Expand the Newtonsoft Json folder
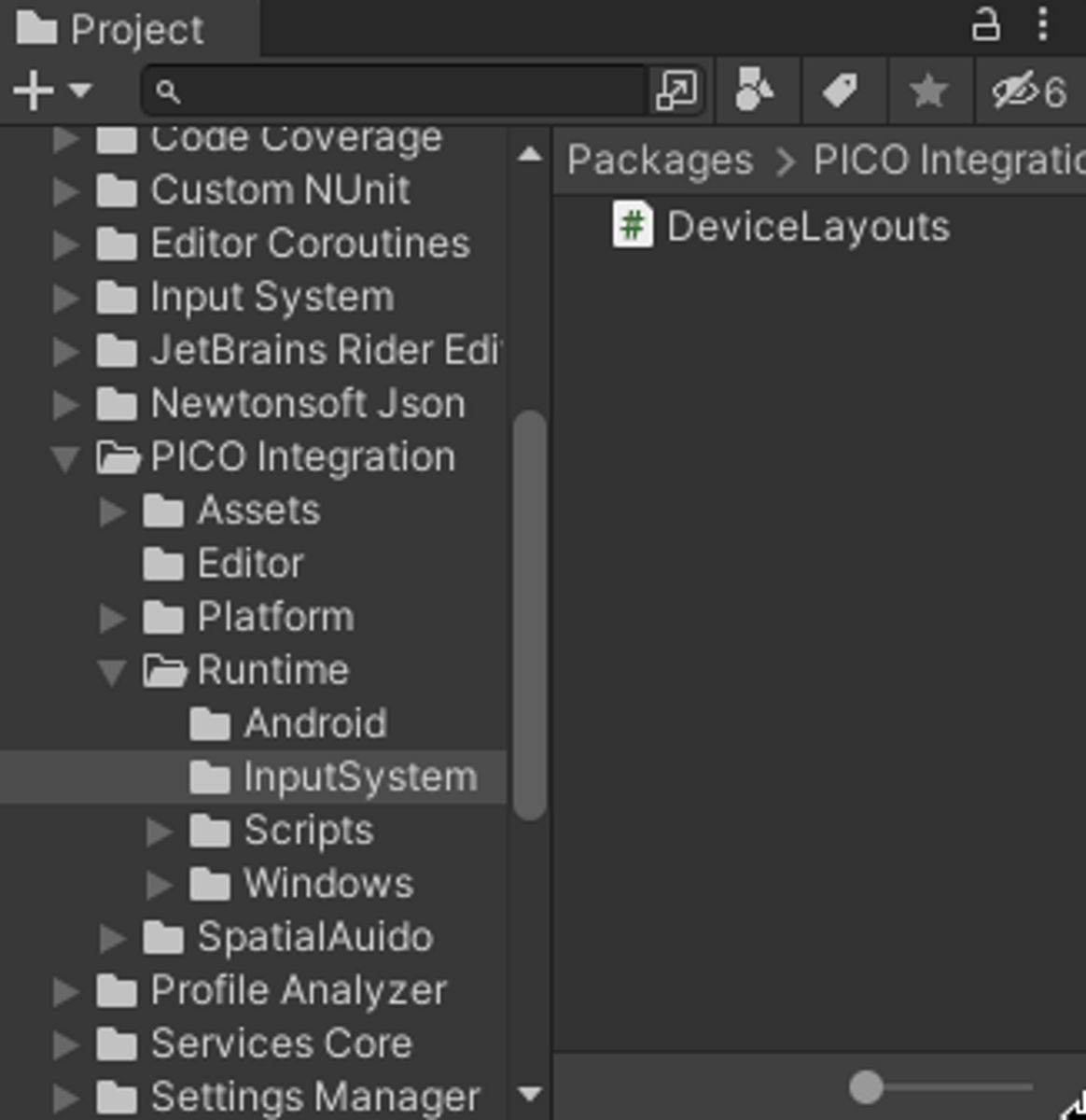Screen dimensions: 1086x1120 pyautogui.click(x=65, y=404)
